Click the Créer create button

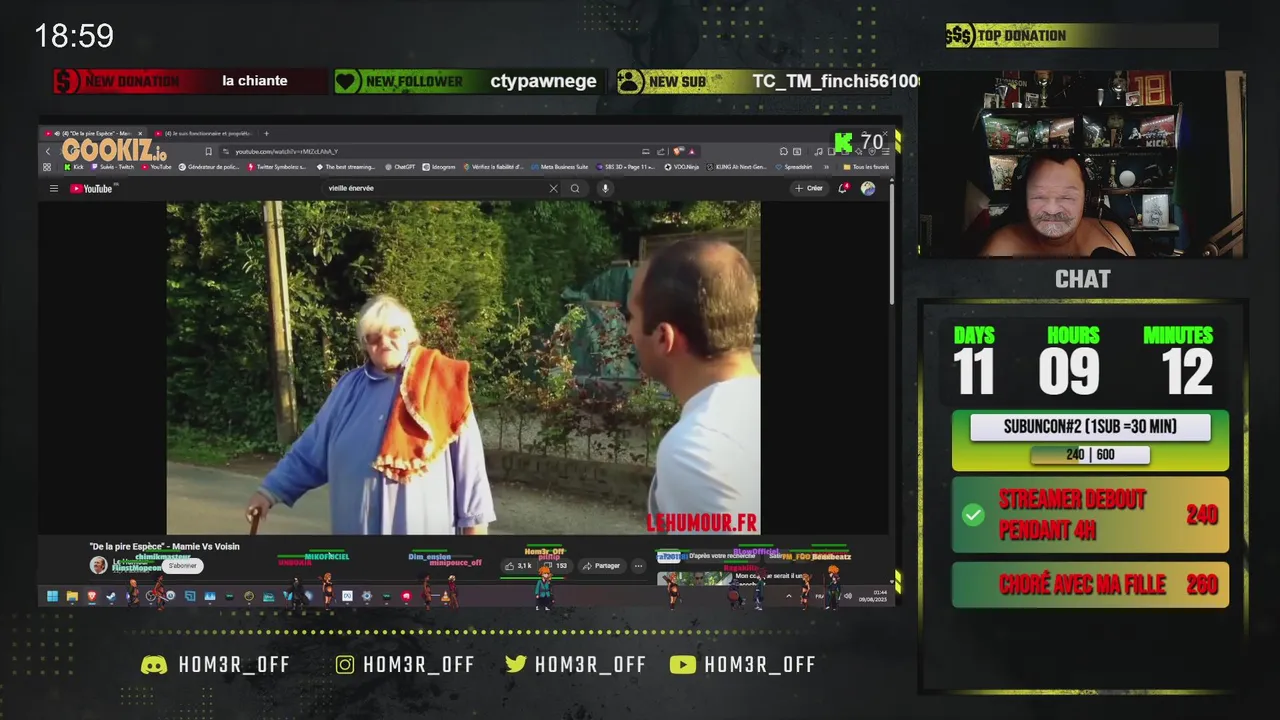coord(810,188)
